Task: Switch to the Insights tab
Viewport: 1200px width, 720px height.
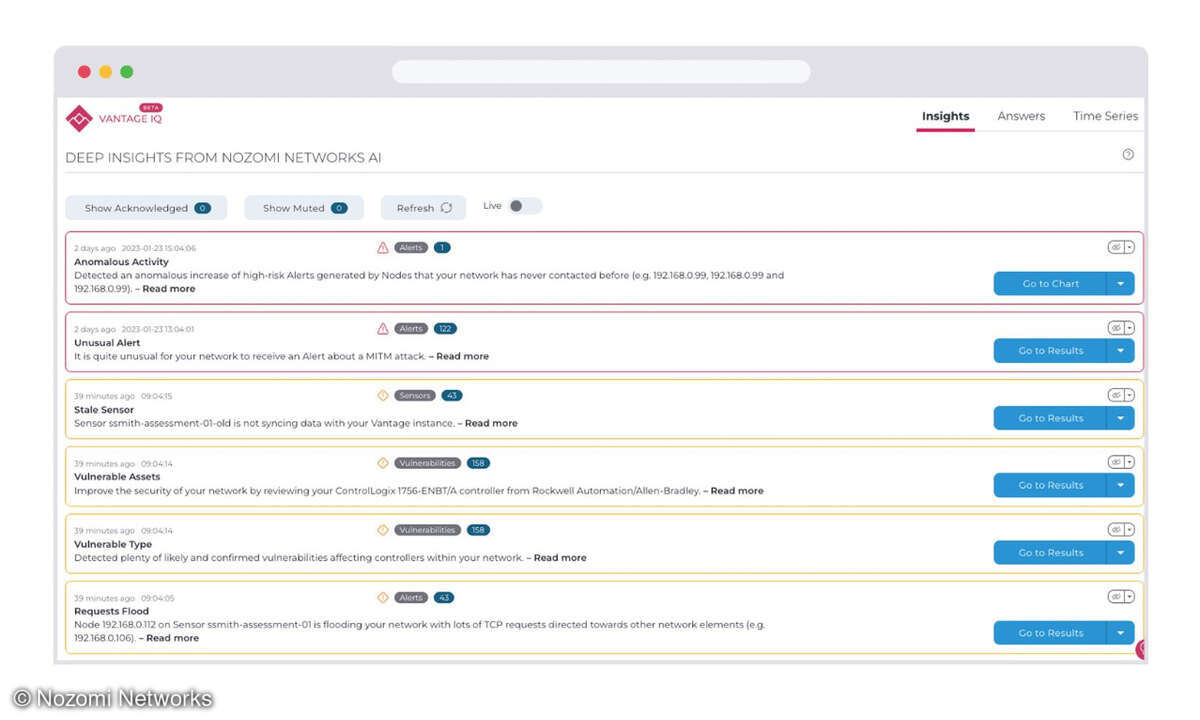Action: pyautogui.click(x=945, y=116)
